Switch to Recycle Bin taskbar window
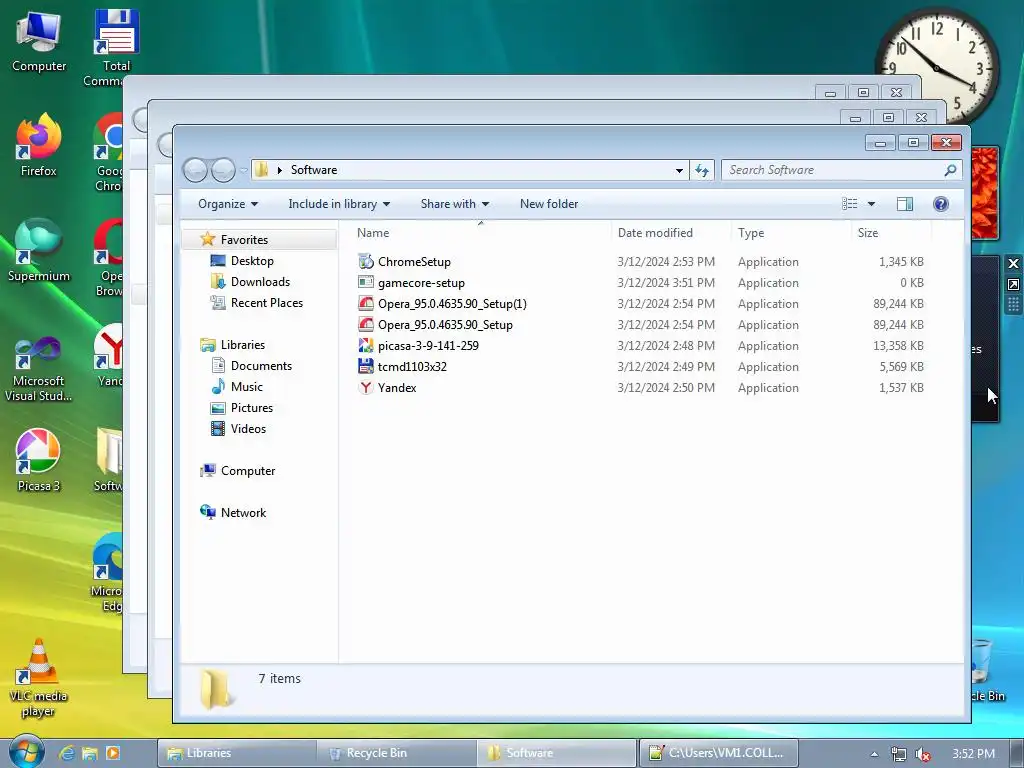 point(396,753)
